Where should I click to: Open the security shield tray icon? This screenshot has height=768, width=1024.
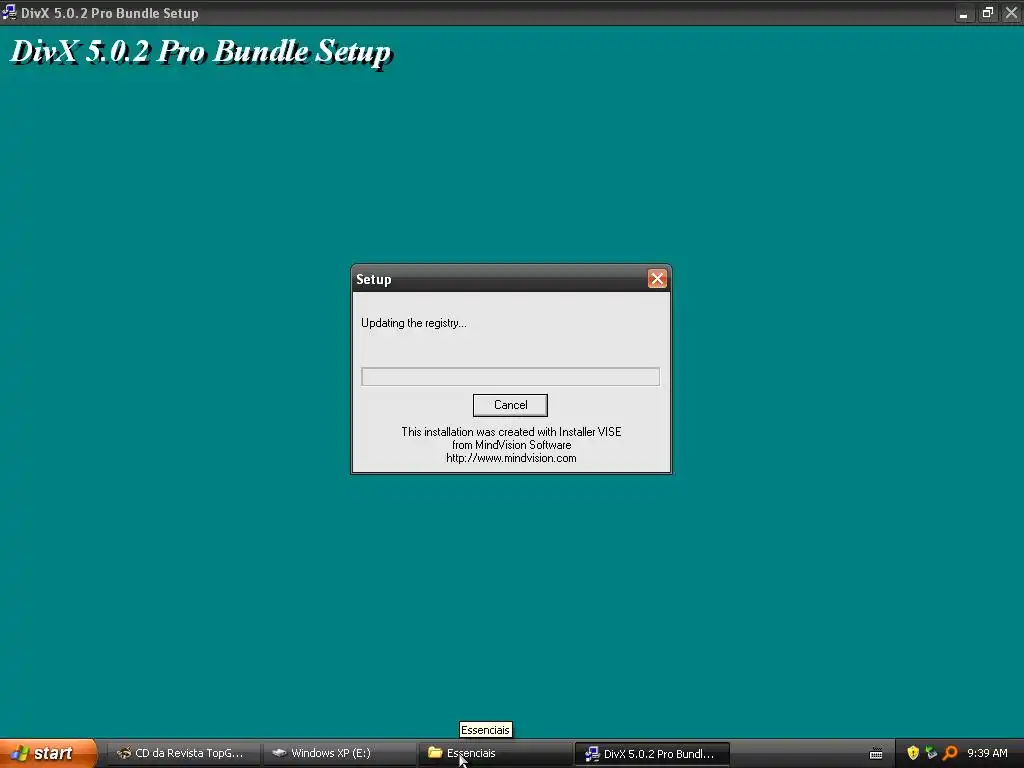(913, 753)
